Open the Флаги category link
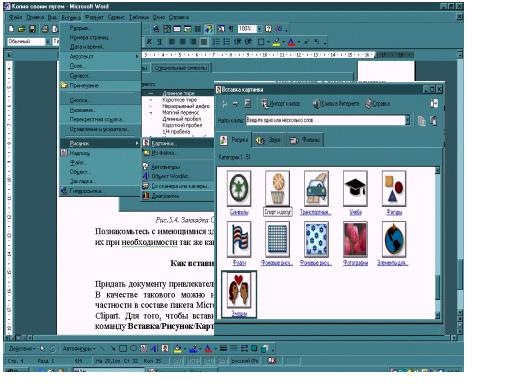512x384 pixels. pos(239,263)
